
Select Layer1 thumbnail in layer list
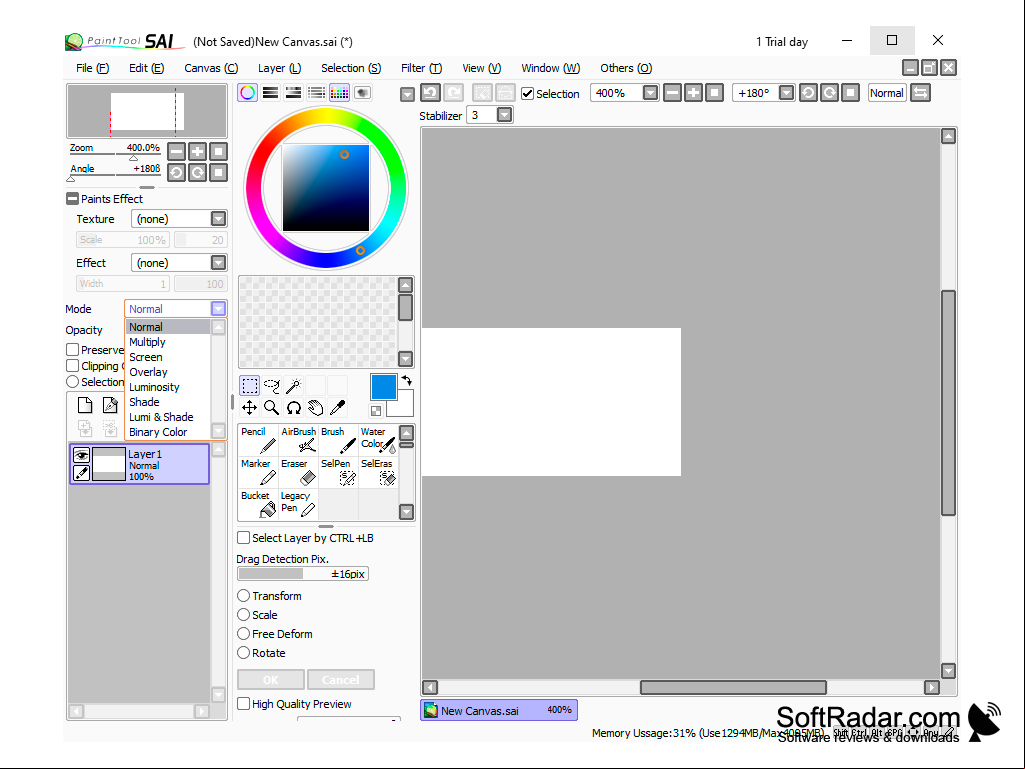109,464
